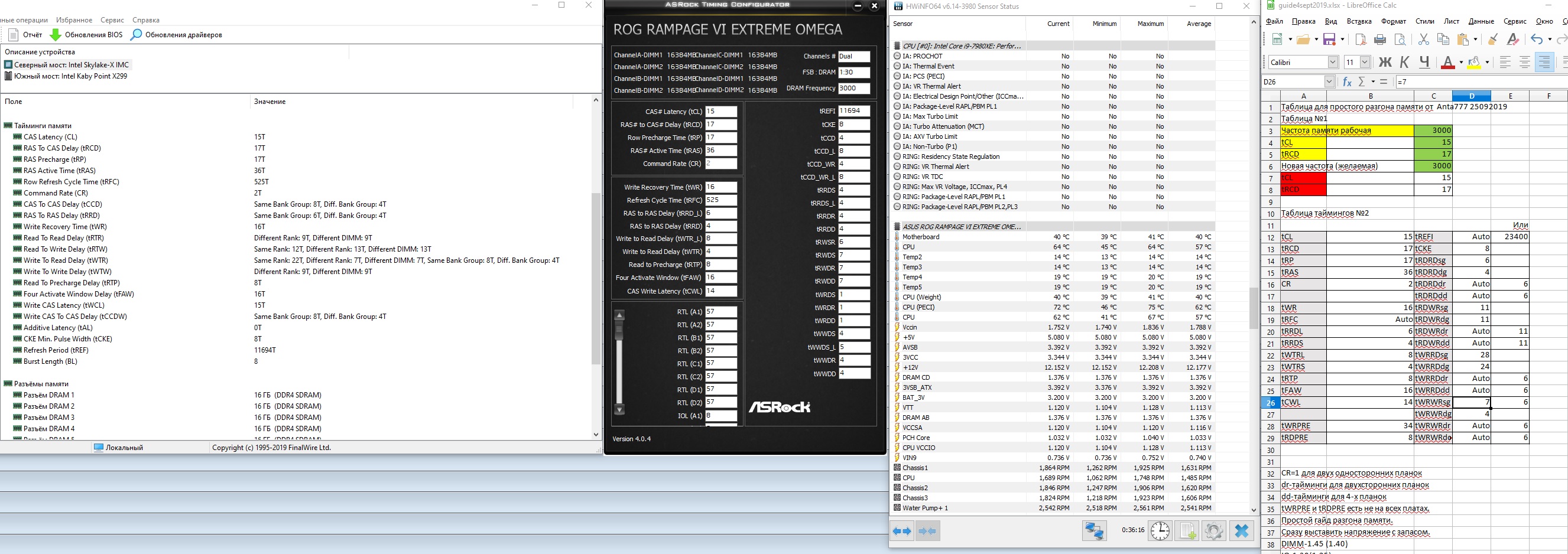Click HWiNFO expand columns arrows icon
The width and height of the screenshot is (1568, 554).
[901, 531]
